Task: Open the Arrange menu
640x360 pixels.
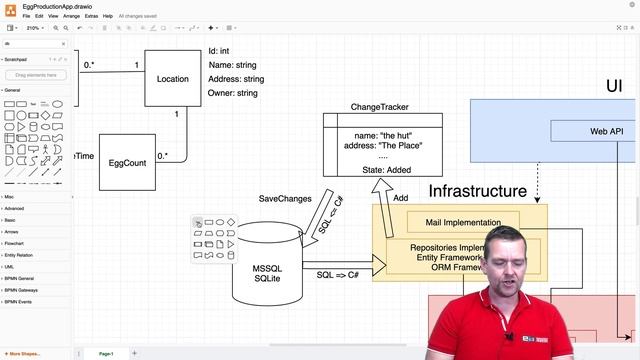Action: 71,16
